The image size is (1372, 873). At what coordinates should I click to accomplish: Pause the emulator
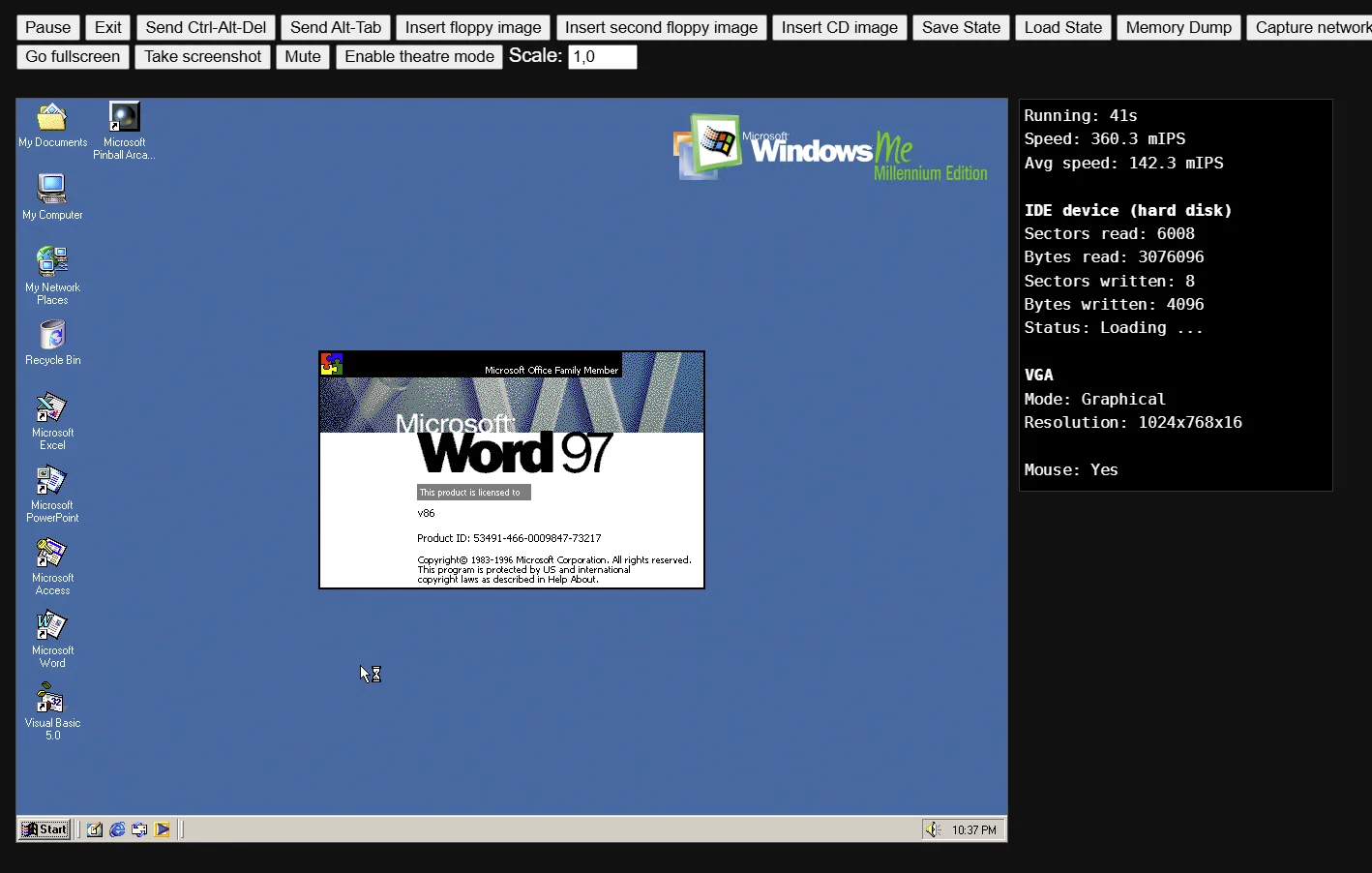[48, 27]
